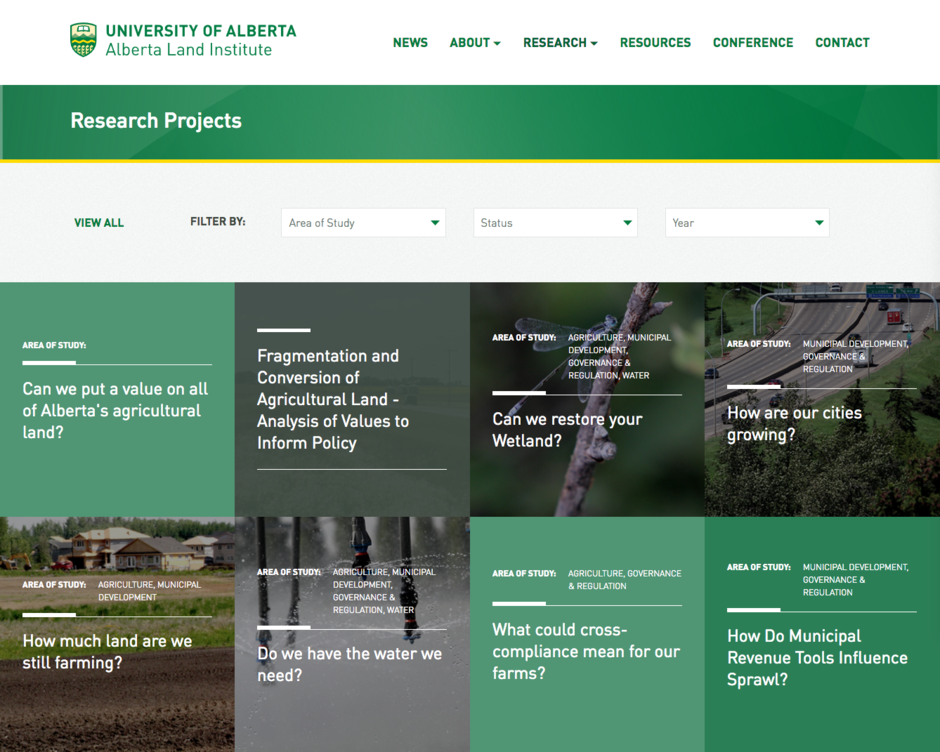Open the RESEARCH menu
The image size is (940, 752).
[560, 43]
